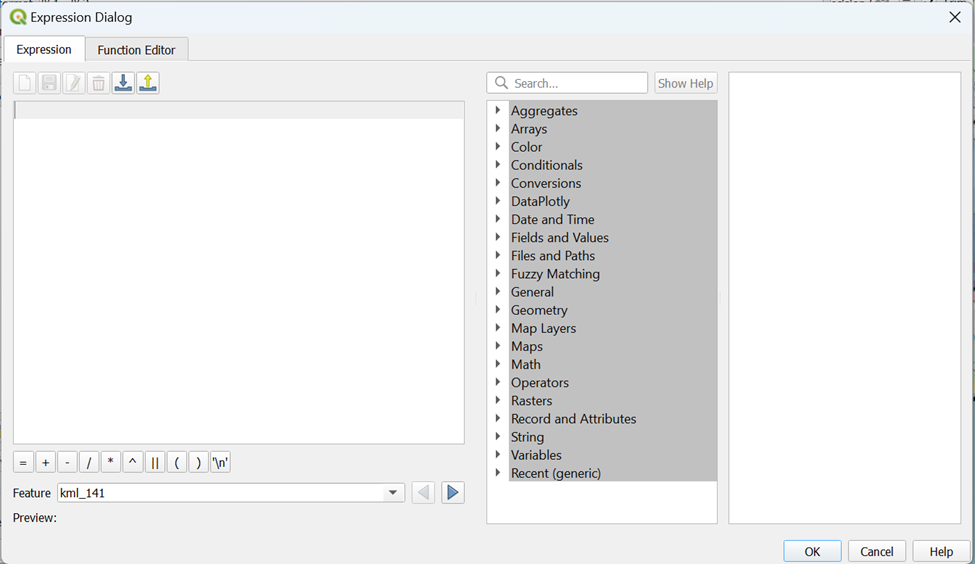Expand the Aggregates function group
Image resolution: width=975 pixels, height=564 pixels.
pyautogui.click(x=498, y=111)
